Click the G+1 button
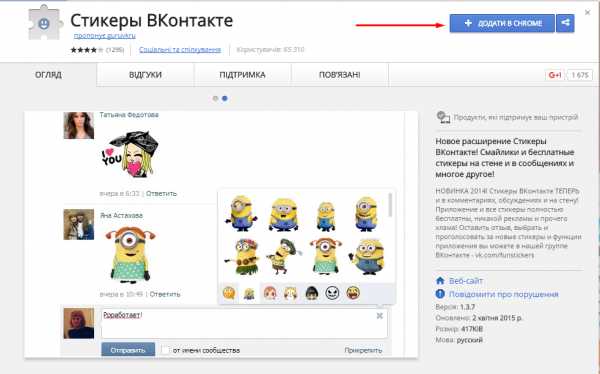Image resolution: width=600 pixels, height=374 pixels. [555, 75]
